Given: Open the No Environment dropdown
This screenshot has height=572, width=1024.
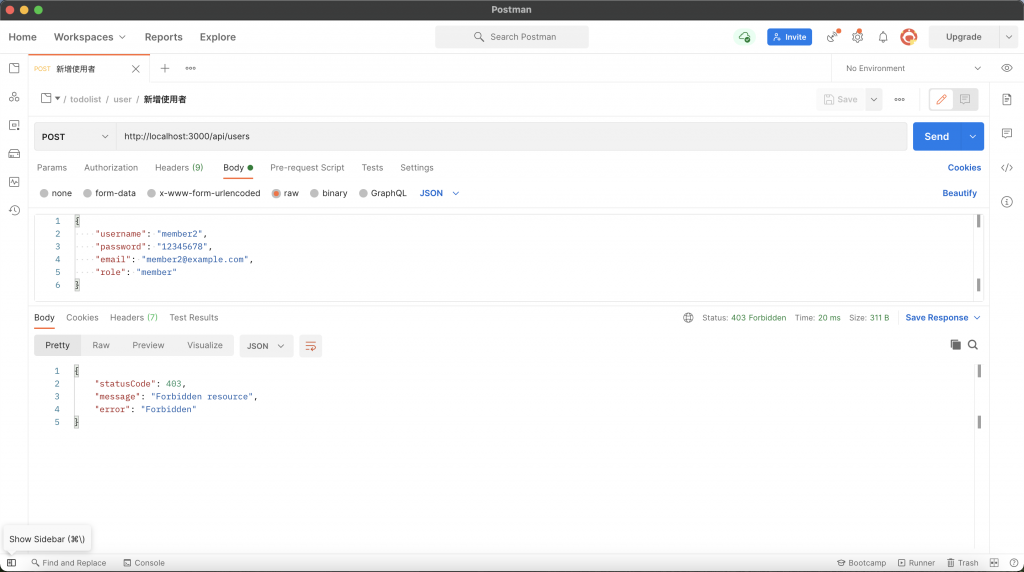Looking at the screenshot, I should click(912, 68).
